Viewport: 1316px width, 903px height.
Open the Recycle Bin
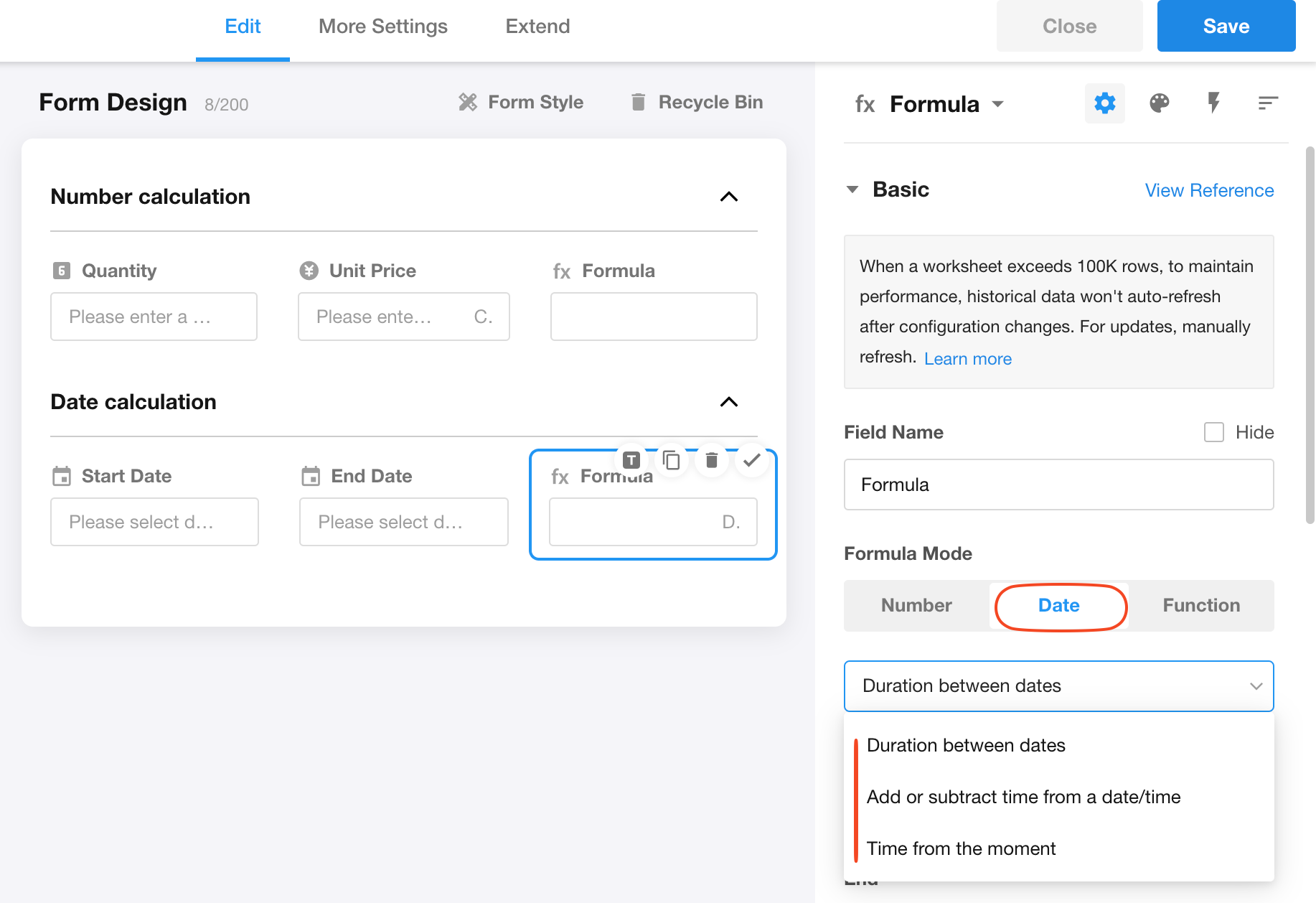coord(697,102)
